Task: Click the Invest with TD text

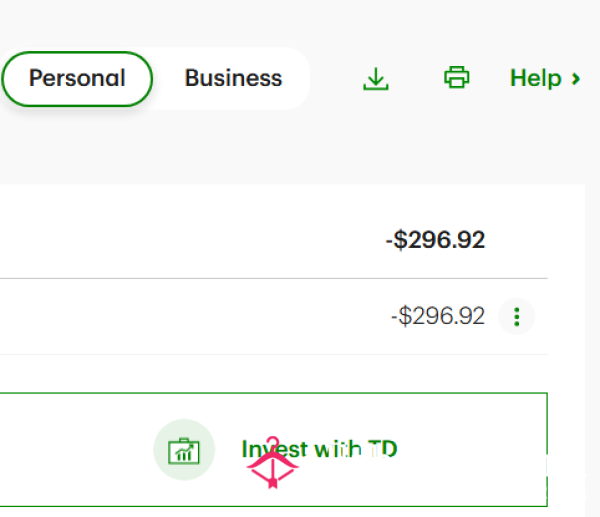Action: click(x=320, y=449)
